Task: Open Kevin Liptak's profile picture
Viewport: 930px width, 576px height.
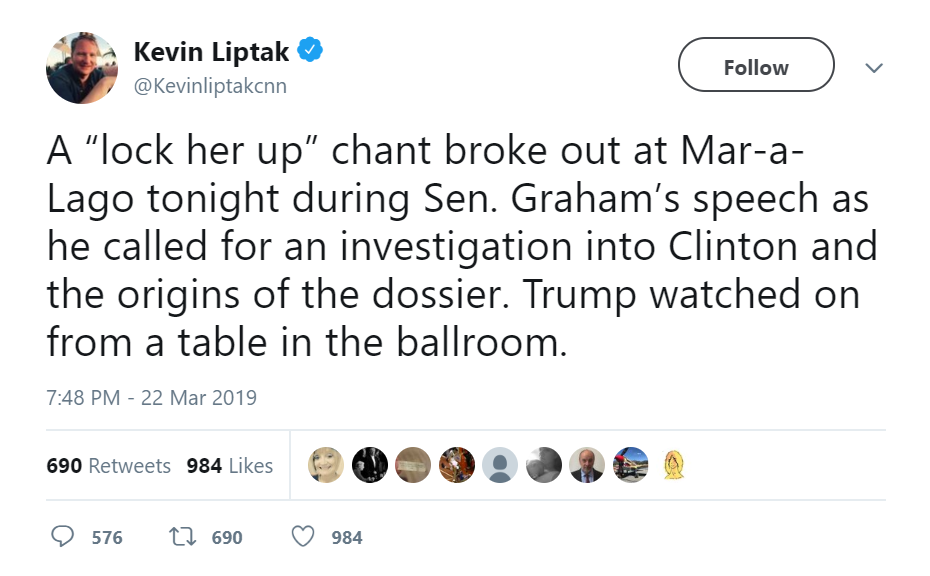Action: (82, 68)
